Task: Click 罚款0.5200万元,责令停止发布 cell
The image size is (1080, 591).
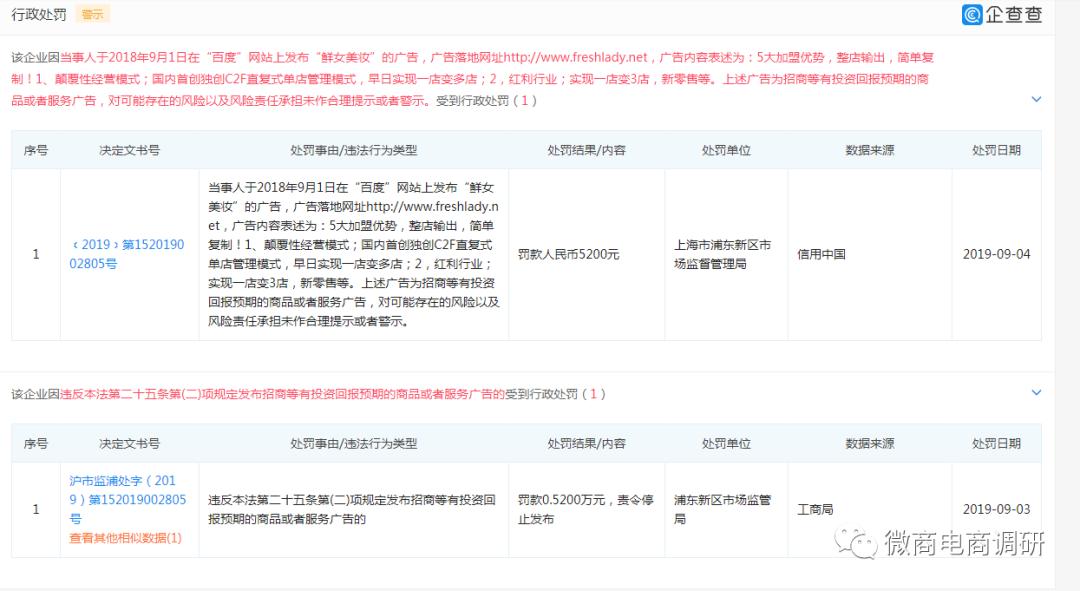Action: (585, 509)
